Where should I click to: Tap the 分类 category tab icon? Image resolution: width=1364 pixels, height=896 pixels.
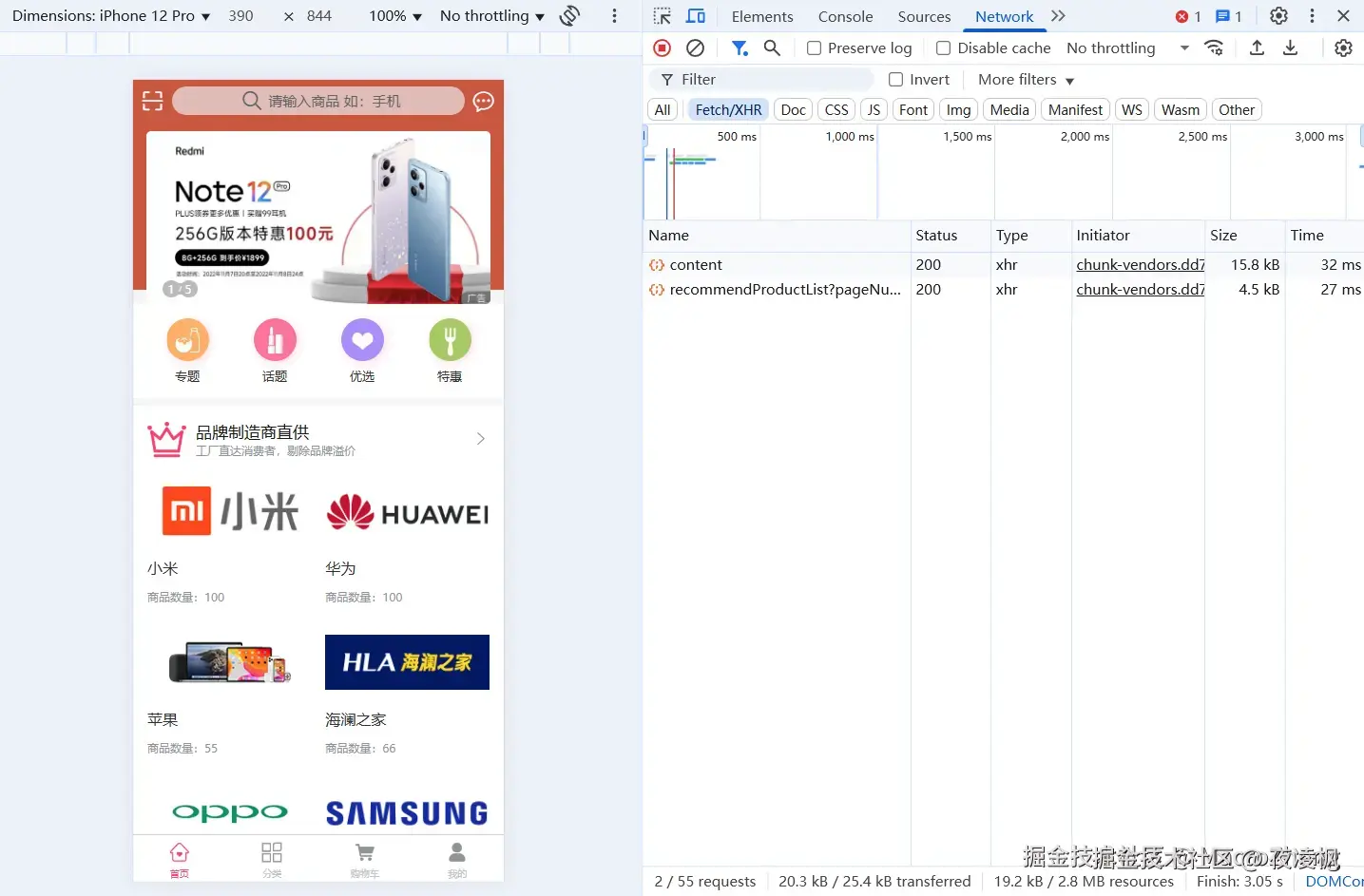272,859
